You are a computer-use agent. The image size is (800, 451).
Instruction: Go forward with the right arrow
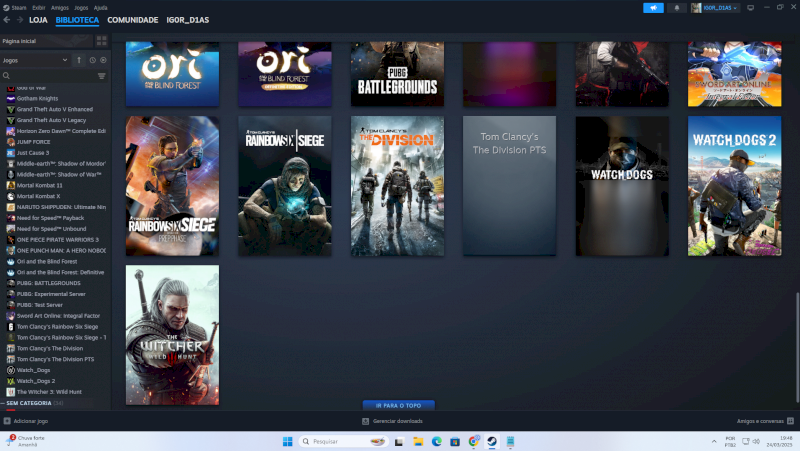pos(19,20)
